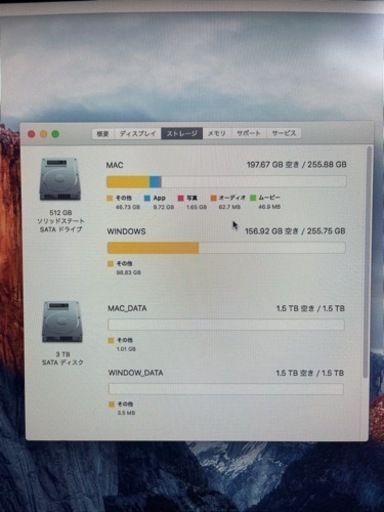The image size is (384, 512).
Task: Click the red 写真 legend swatch
Action: coord(181,198)
